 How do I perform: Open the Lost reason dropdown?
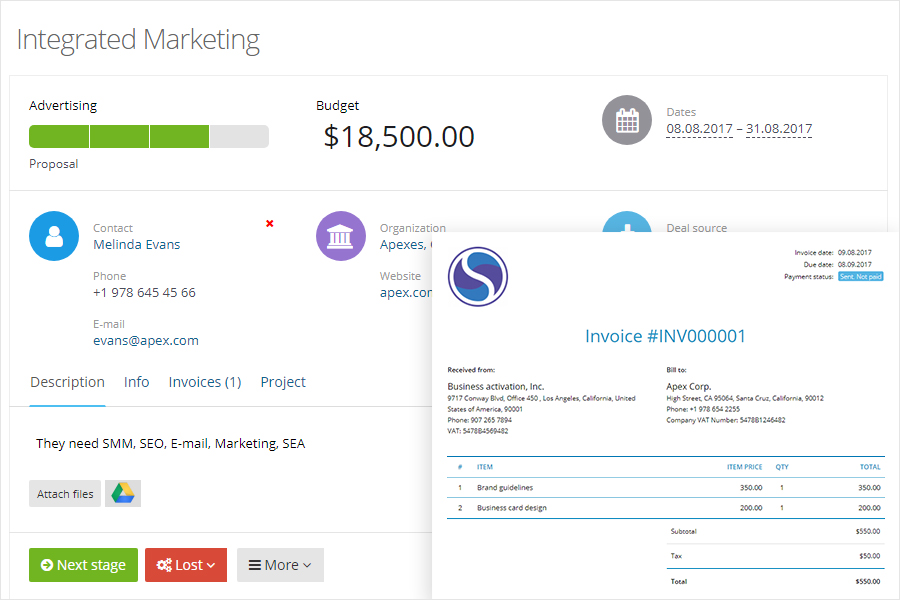[186, 565]
